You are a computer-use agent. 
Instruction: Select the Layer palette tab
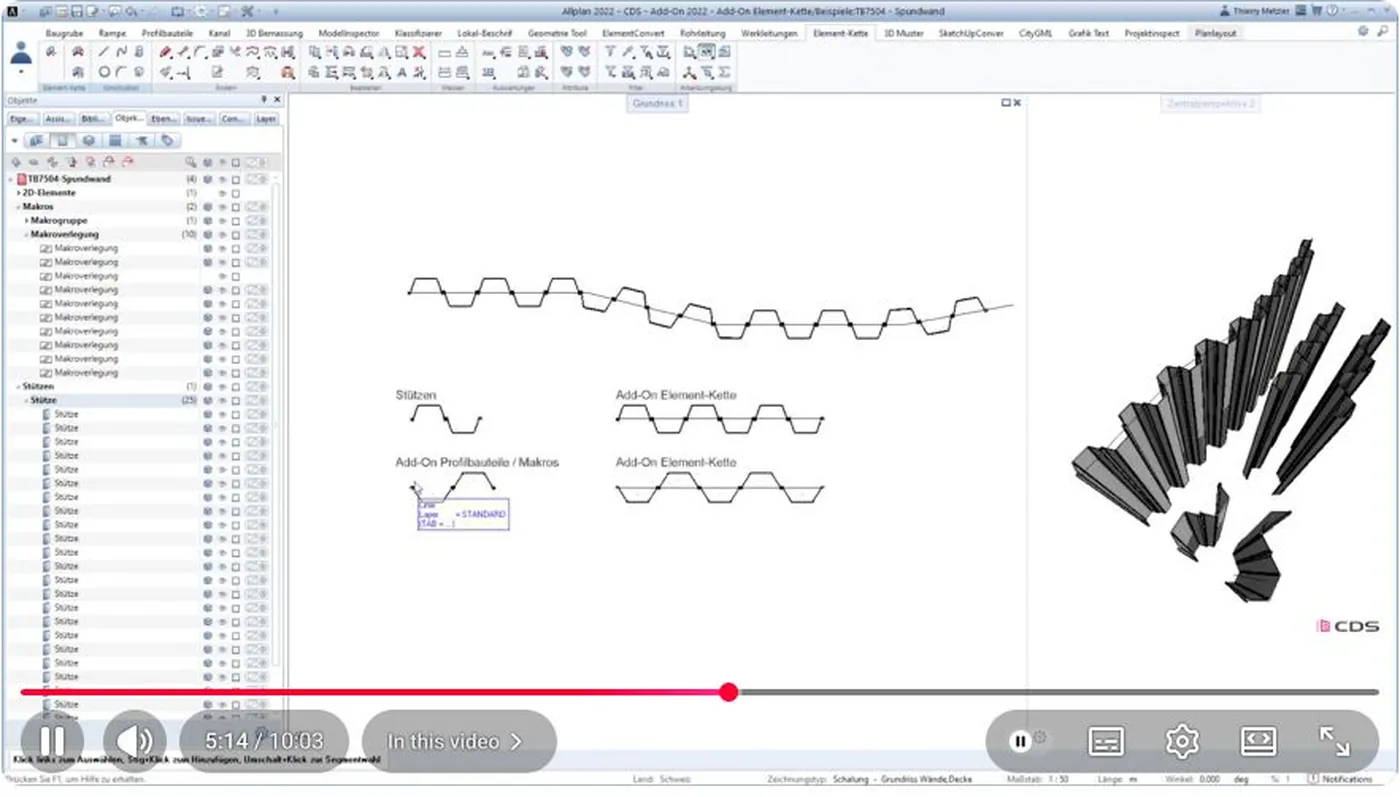point(266,118)
